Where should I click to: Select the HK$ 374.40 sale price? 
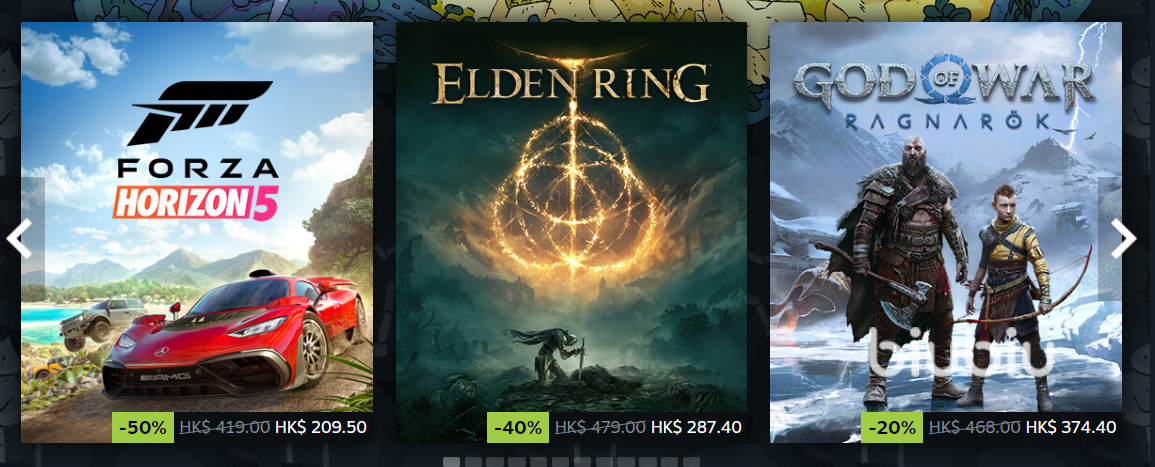[1070, 427]
